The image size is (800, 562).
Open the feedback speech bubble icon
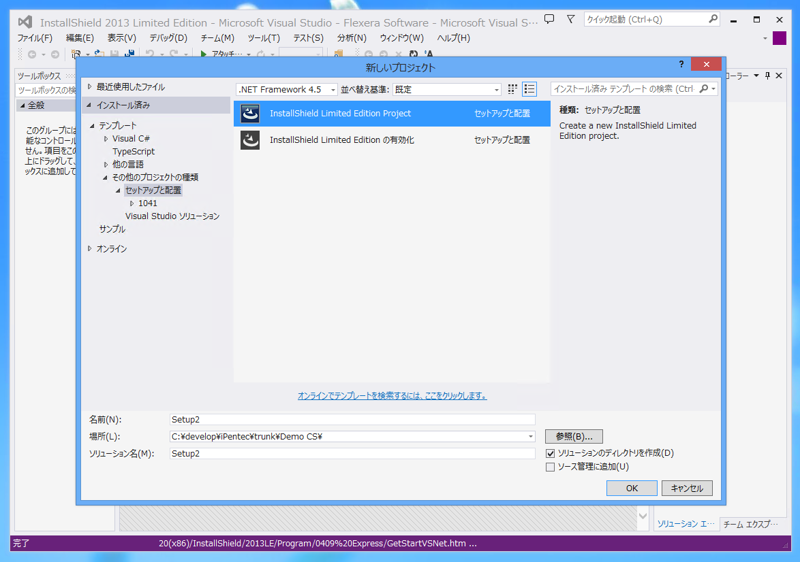point(549,19)
